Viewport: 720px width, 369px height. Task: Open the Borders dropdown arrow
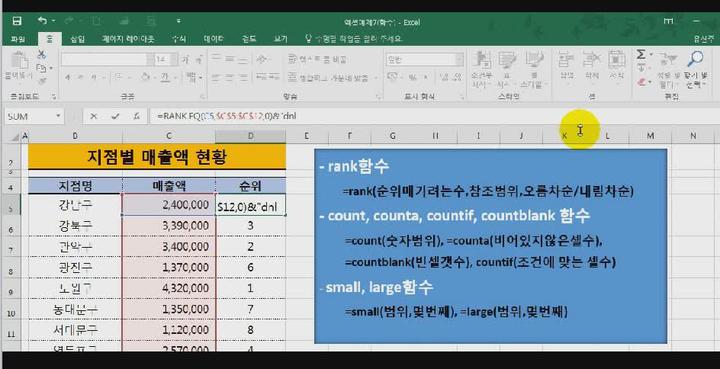tap(129, 77)
